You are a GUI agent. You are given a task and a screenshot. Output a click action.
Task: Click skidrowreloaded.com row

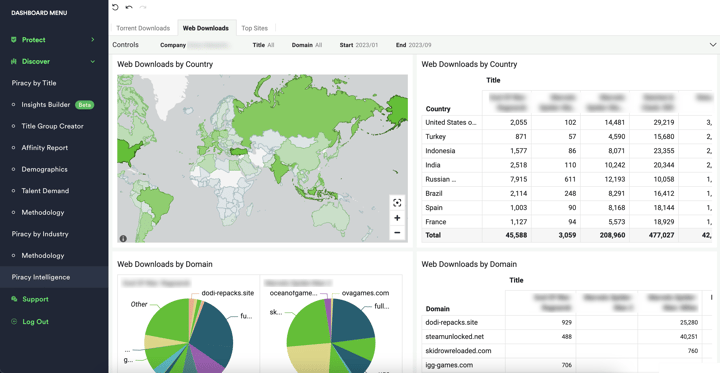click(x=458, y=351)
